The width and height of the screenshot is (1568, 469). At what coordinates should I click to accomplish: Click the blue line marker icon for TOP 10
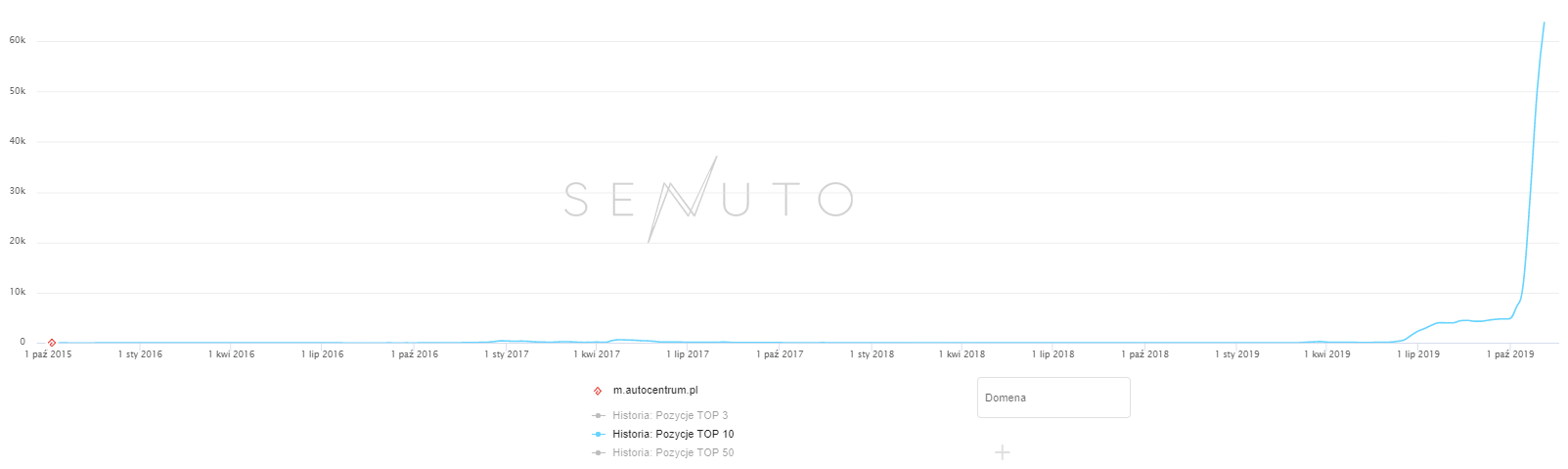pos(598,434)
